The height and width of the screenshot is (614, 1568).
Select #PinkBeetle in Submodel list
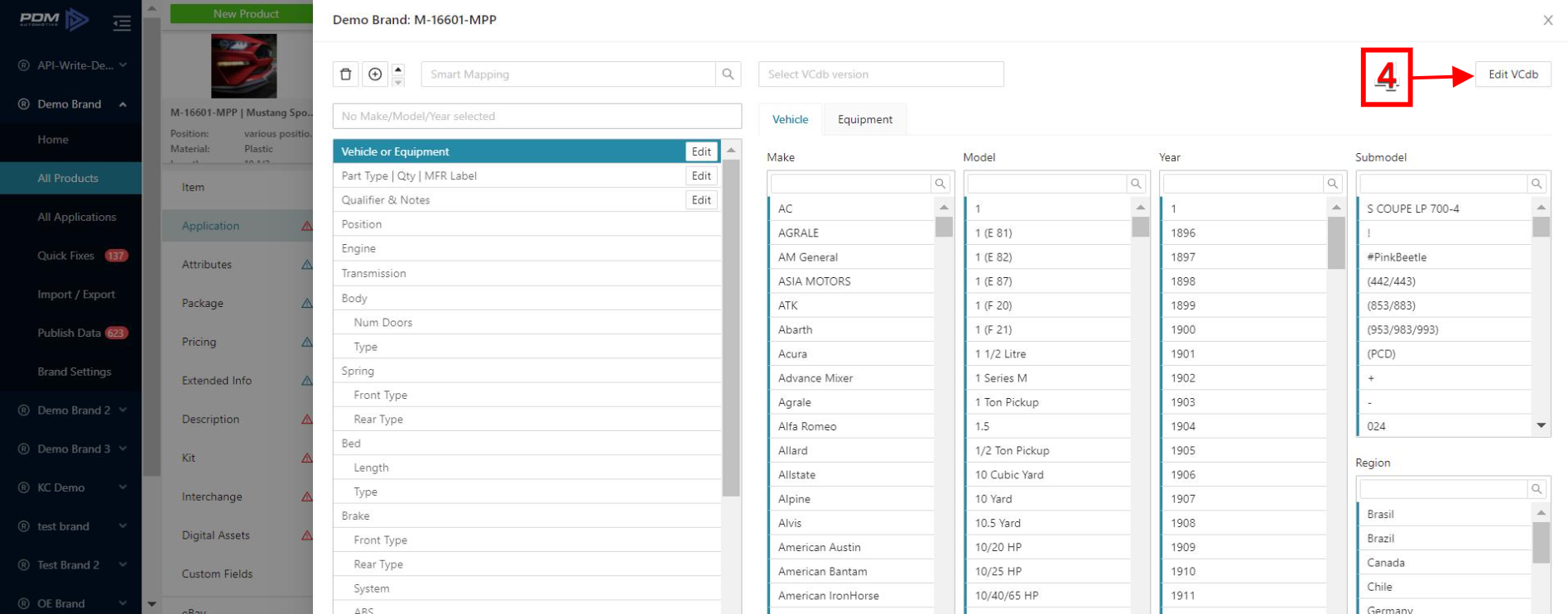point(1444,257)
